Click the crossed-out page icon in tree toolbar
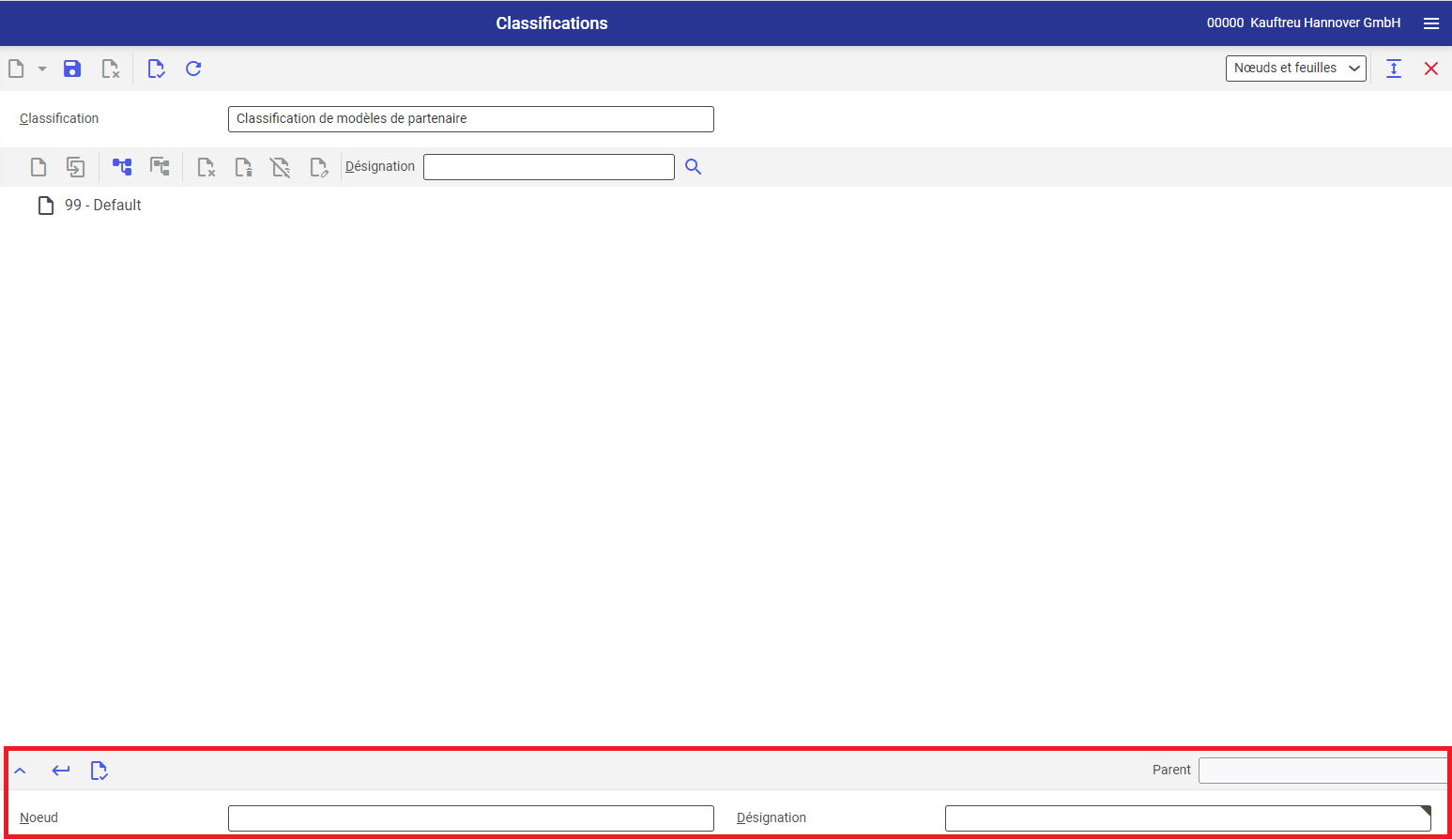Image resolution: width=1452 pixels, height=840 pixels. (x=280, y=167)
